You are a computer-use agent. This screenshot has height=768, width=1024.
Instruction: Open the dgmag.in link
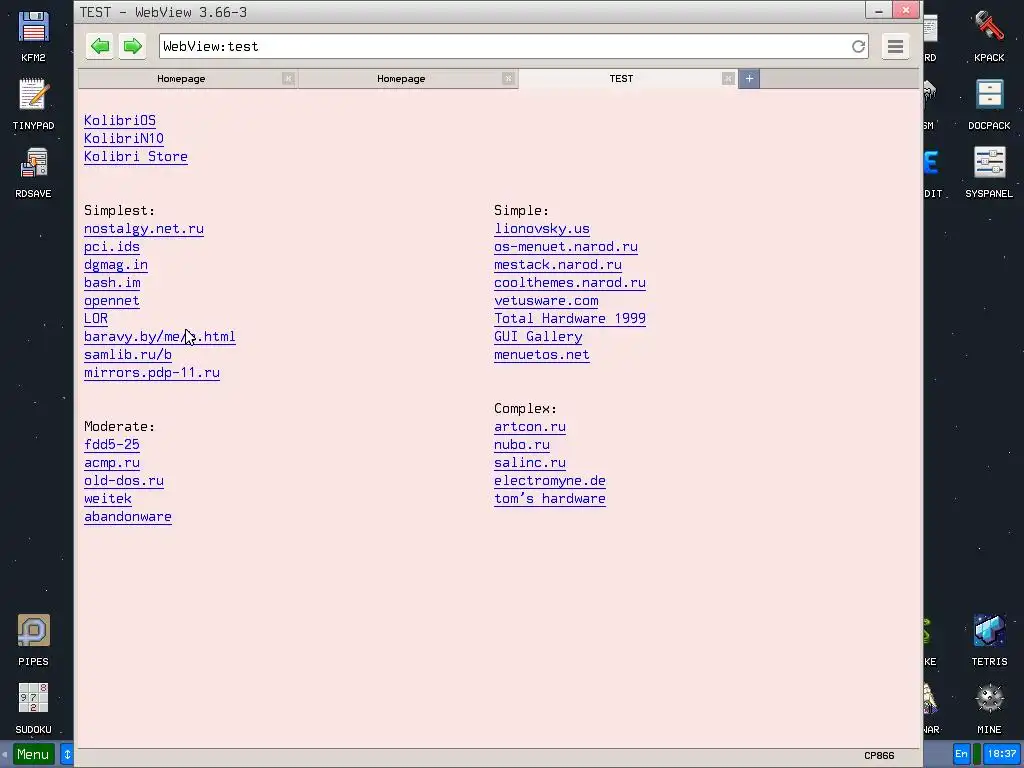116,265
